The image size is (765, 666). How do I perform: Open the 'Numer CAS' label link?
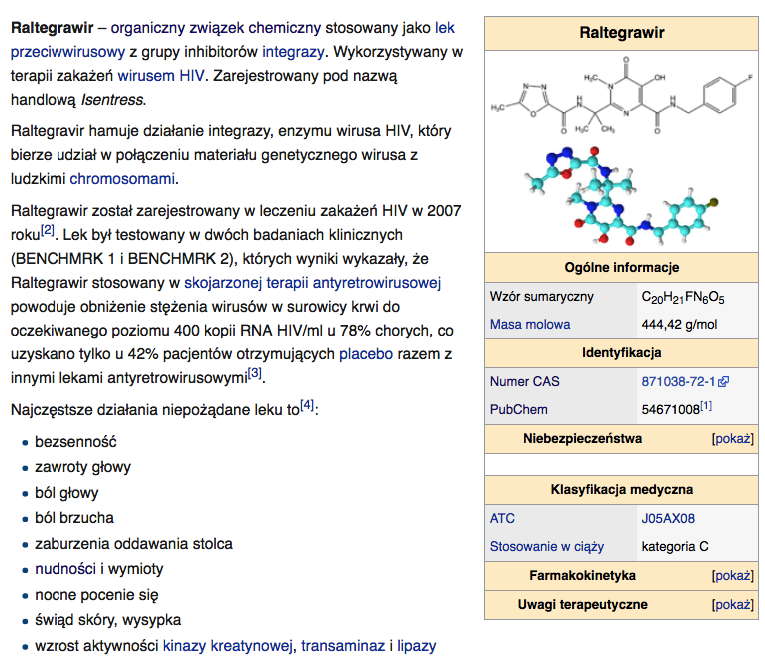pyautogui.click(x=524, y=382)
